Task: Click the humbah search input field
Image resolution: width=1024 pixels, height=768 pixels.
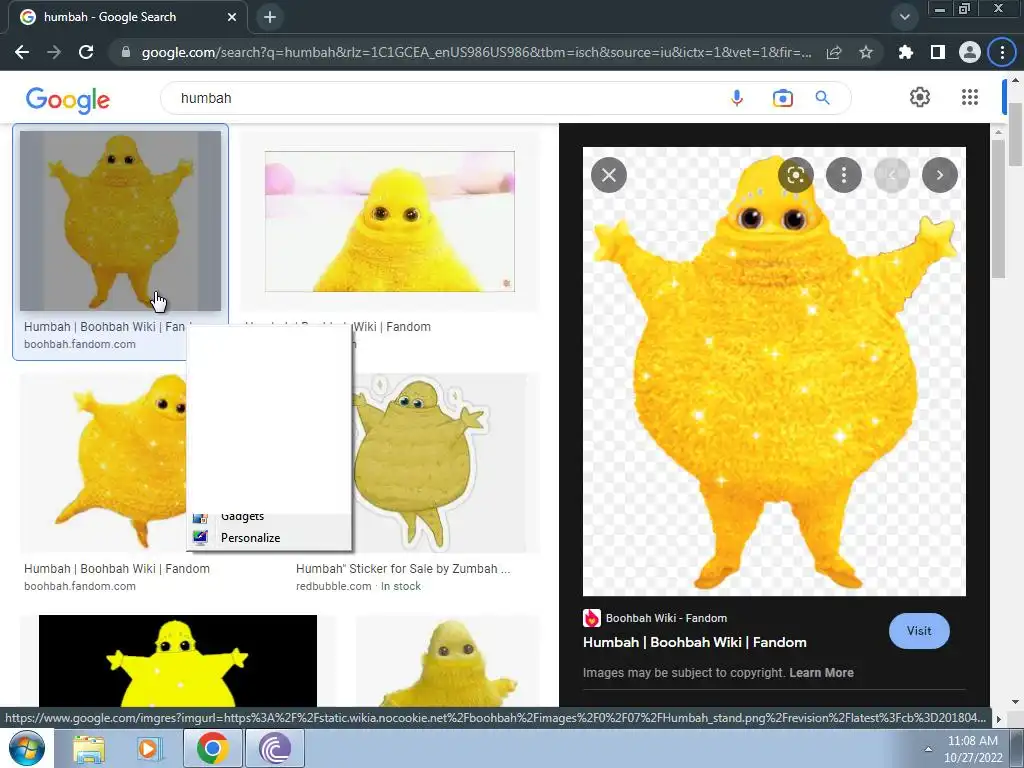Action: click(x=444, y=98)
